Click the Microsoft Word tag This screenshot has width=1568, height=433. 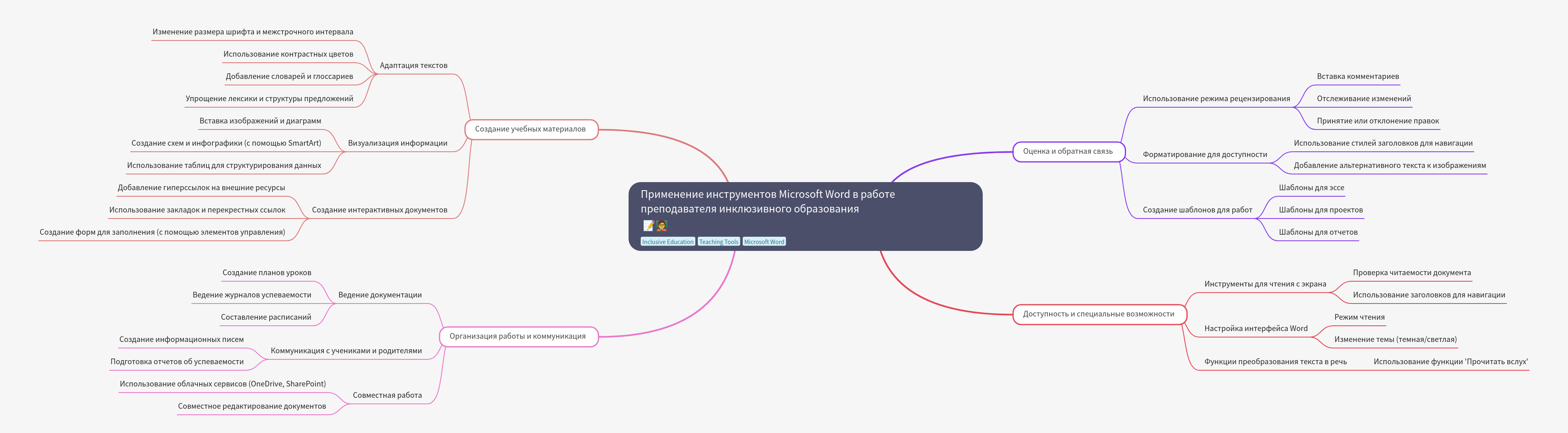[764, 242]
